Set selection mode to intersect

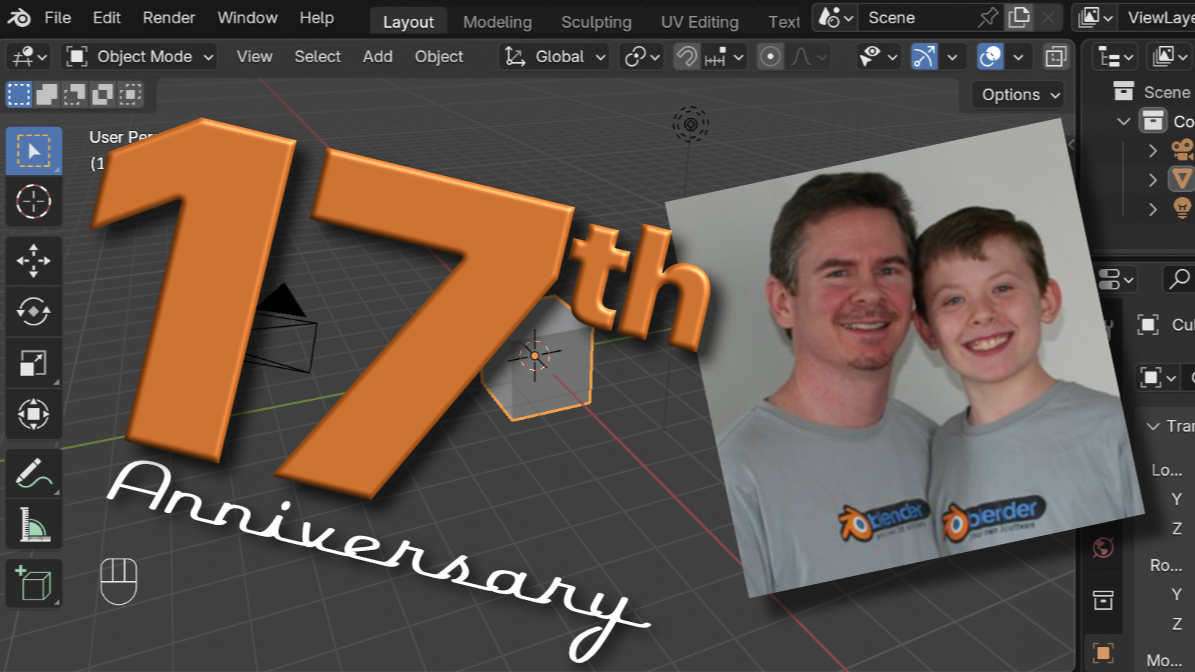pyautogui.click(x=130, y=94)
